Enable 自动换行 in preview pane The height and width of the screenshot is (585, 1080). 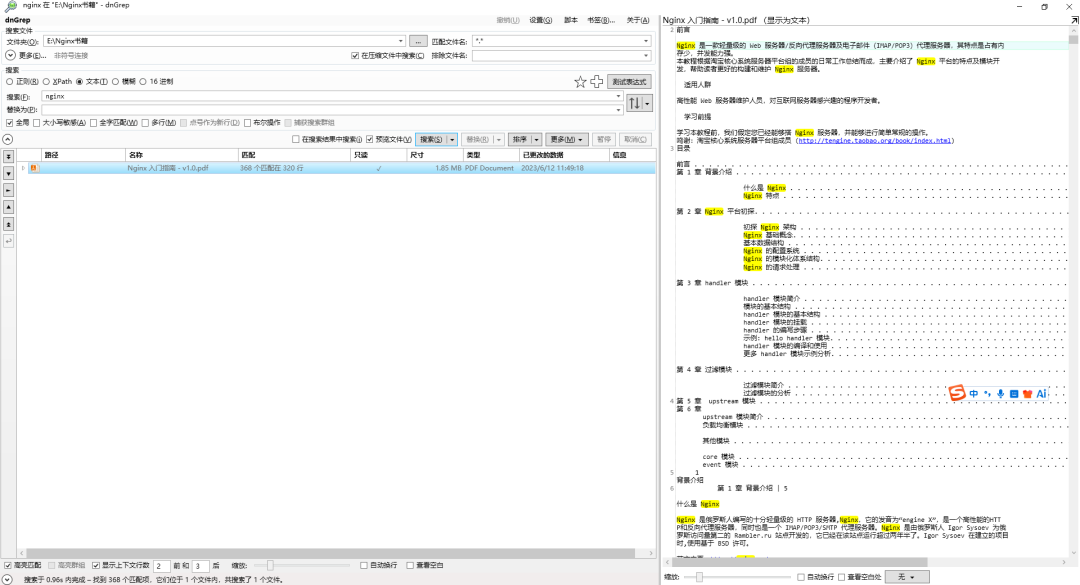(800, 577)
